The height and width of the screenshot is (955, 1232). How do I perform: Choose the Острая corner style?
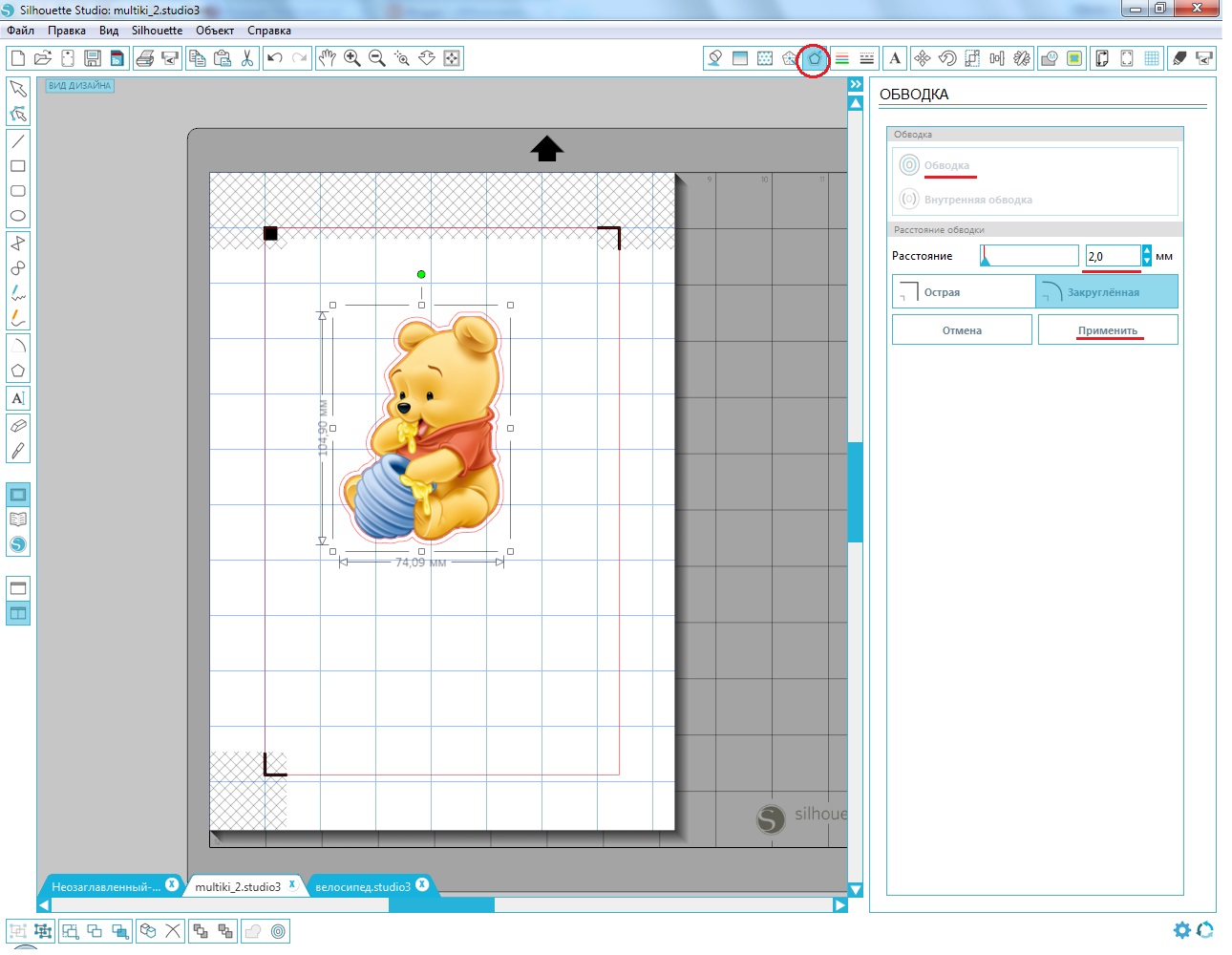click(x=964, y=291)
